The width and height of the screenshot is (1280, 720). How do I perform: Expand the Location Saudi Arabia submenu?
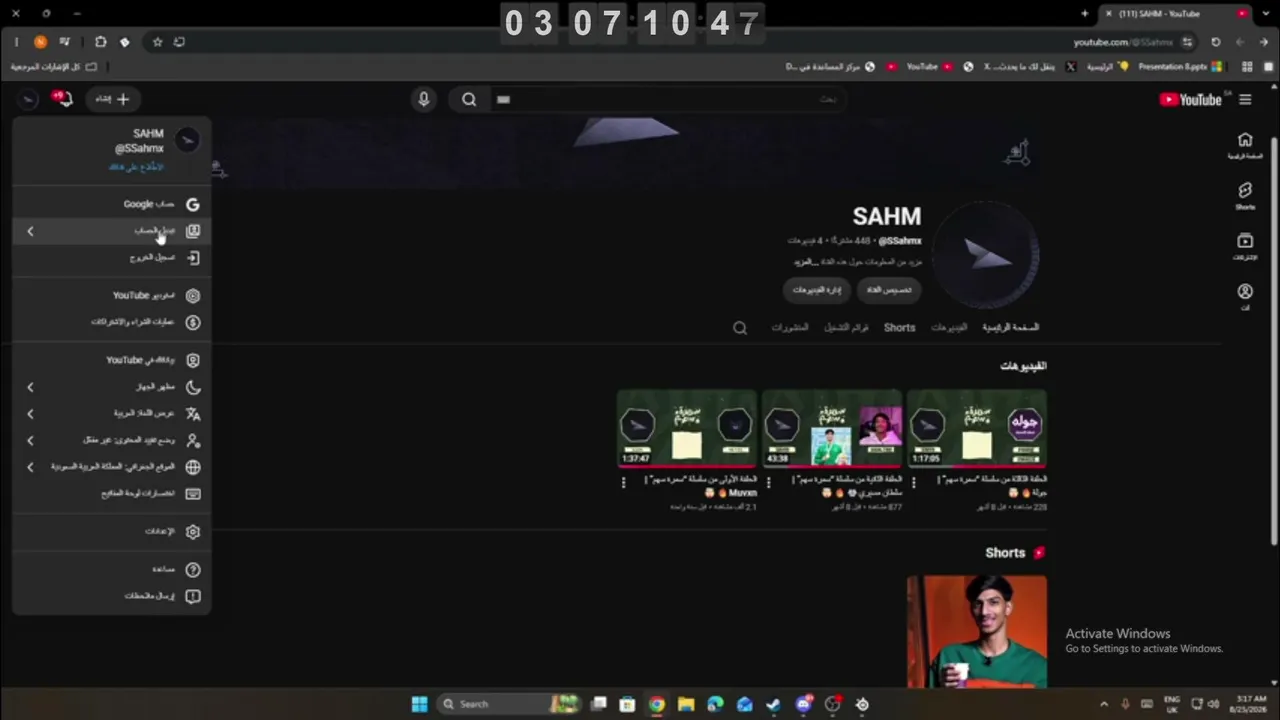point(112,467)
